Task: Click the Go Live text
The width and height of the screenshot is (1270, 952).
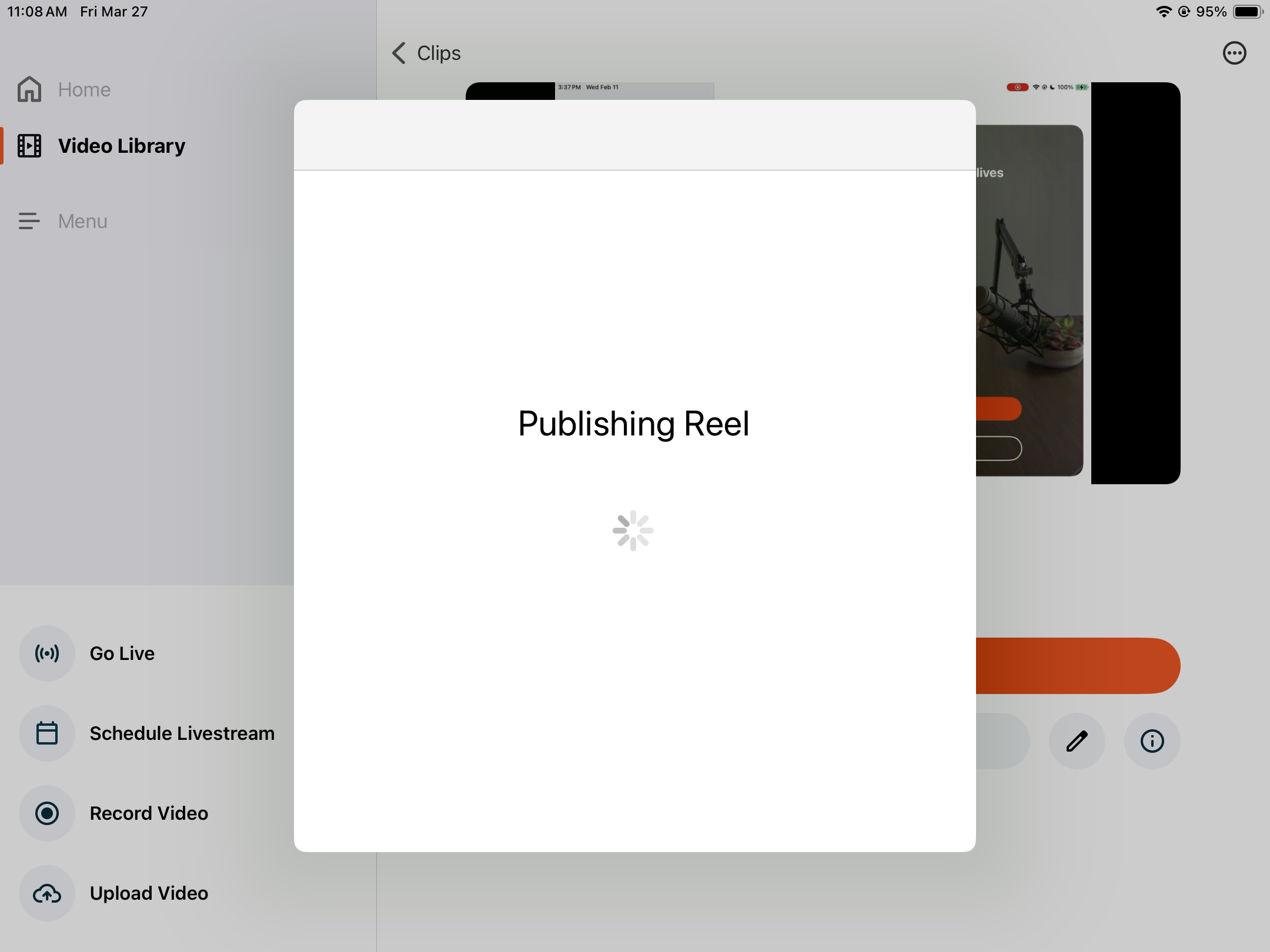Action: (122, 653)
